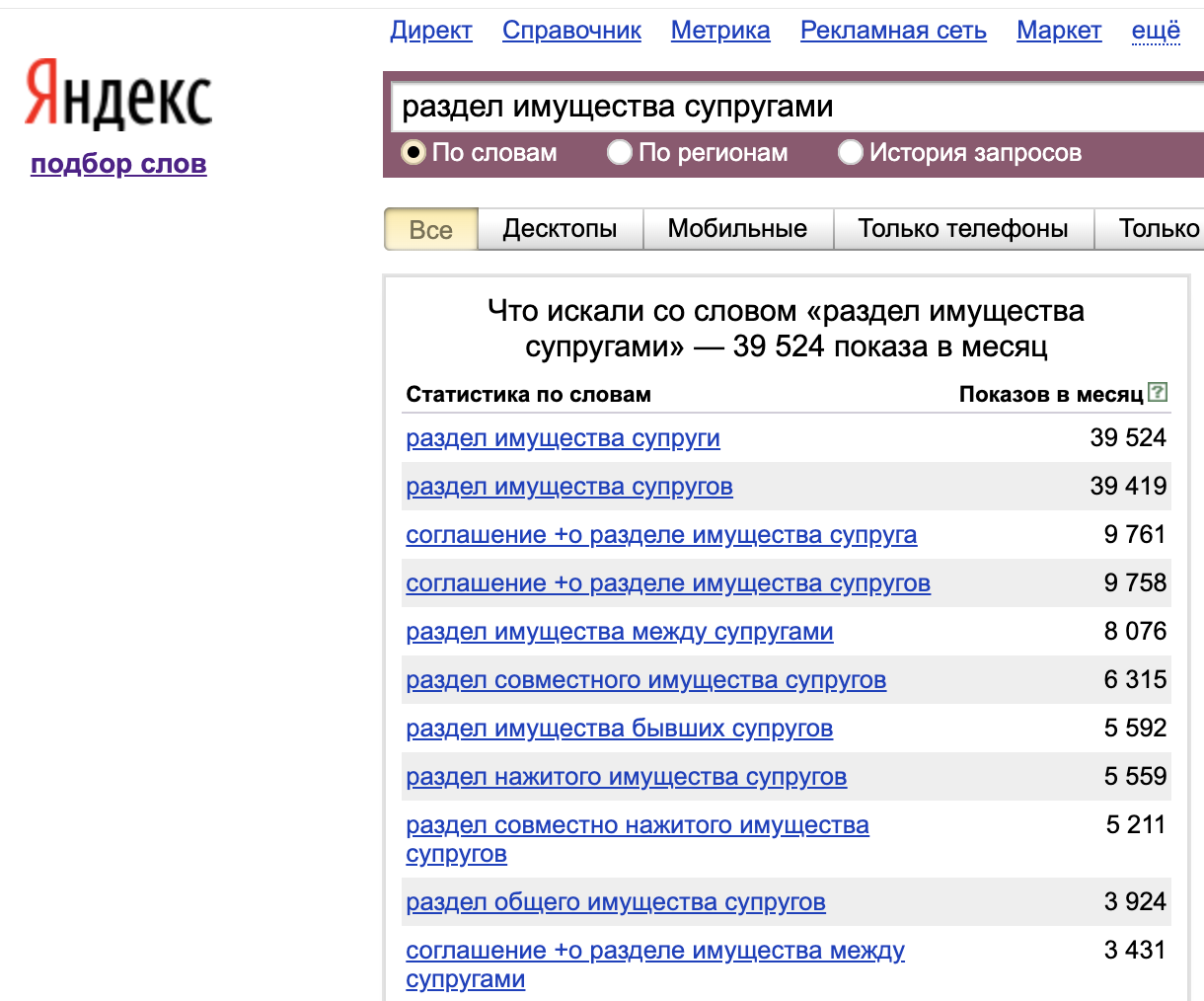Open the "Директ" link
The width and height of the screenshot is (1204, 1001).
[x=431, y=31]
